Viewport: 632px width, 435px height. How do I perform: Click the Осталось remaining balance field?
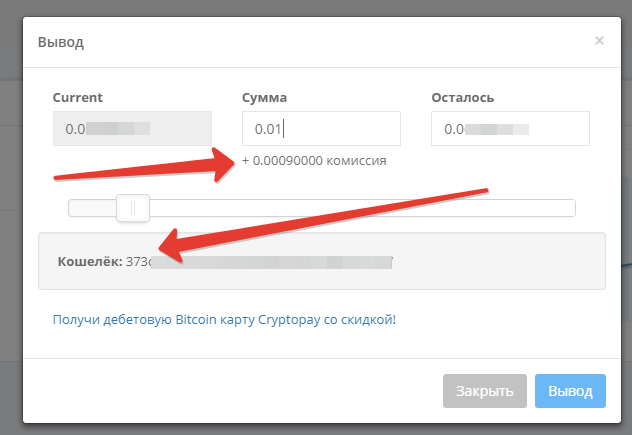[x=510, y=128]
